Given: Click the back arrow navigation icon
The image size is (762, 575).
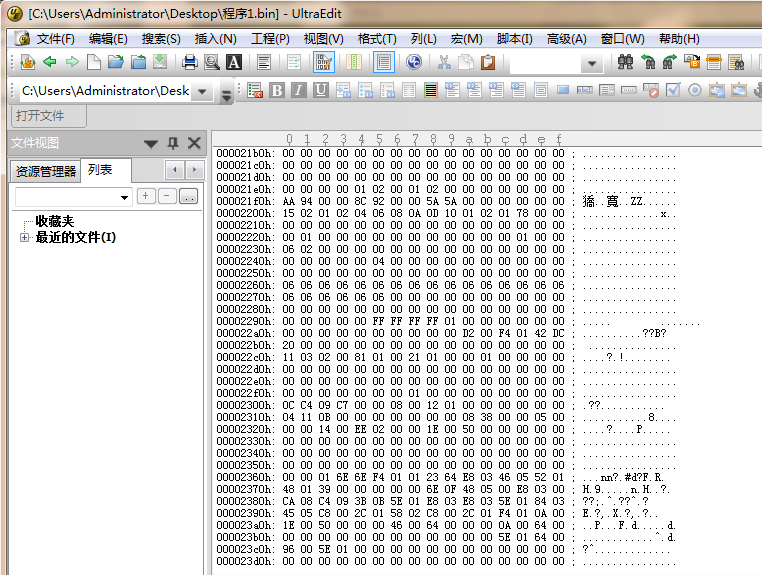Looking at the screenshot, I should click(x=50, y=62).
